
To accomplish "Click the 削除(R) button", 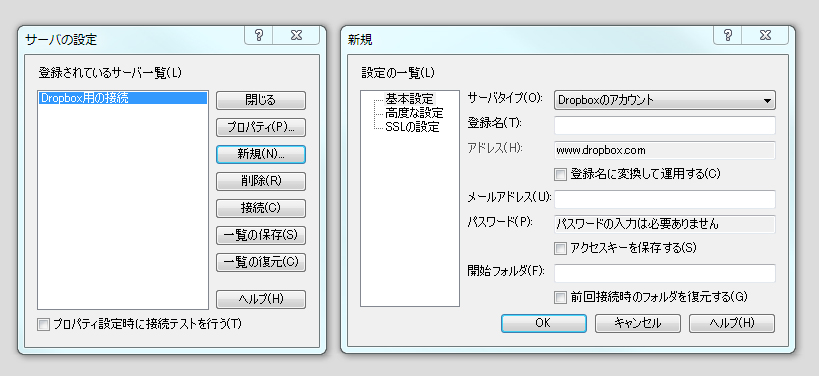I will coord(261,181).
